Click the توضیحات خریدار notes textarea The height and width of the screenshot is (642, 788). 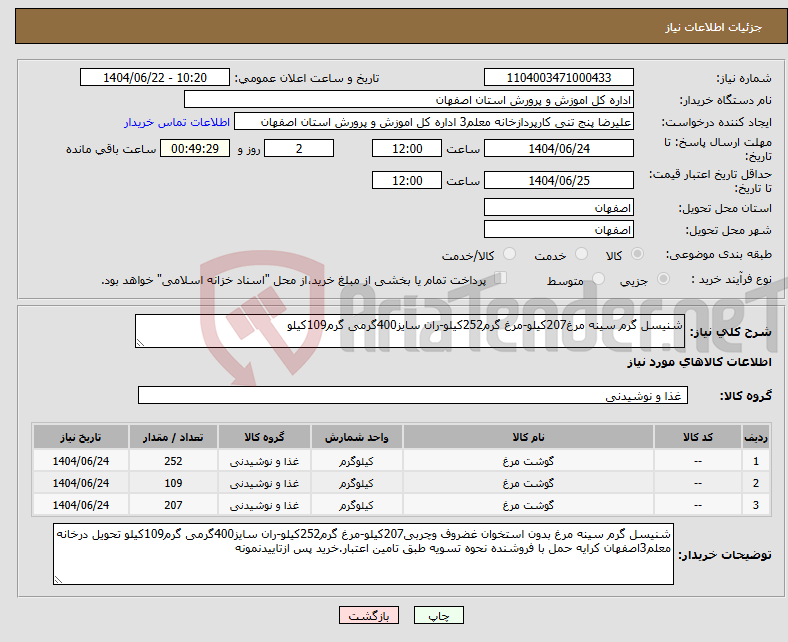[363, 554]
